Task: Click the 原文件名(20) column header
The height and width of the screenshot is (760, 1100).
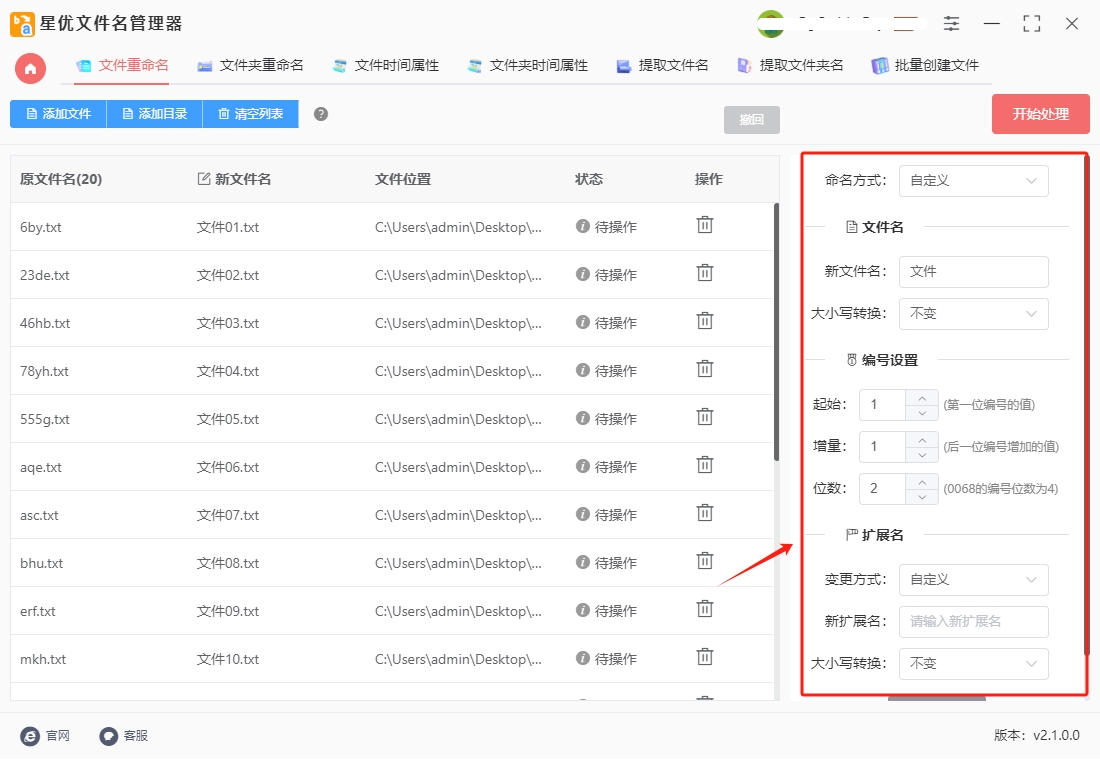Action: [x=61, y=179]
